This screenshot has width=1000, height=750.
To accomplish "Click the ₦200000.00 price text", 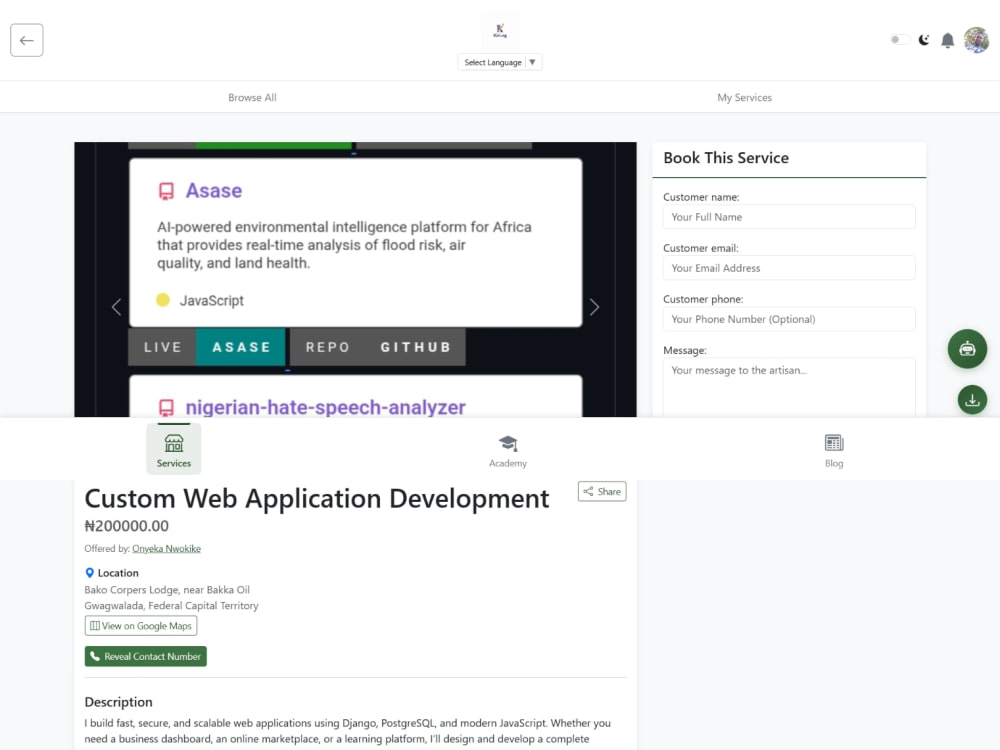I will click(x=126, y=526).
